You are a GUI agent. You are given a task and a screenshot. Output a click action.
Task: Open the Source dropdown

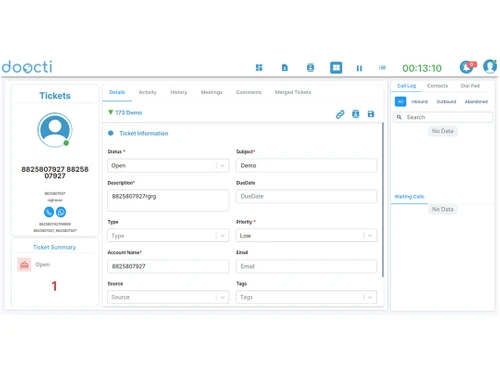click(168, 297)
